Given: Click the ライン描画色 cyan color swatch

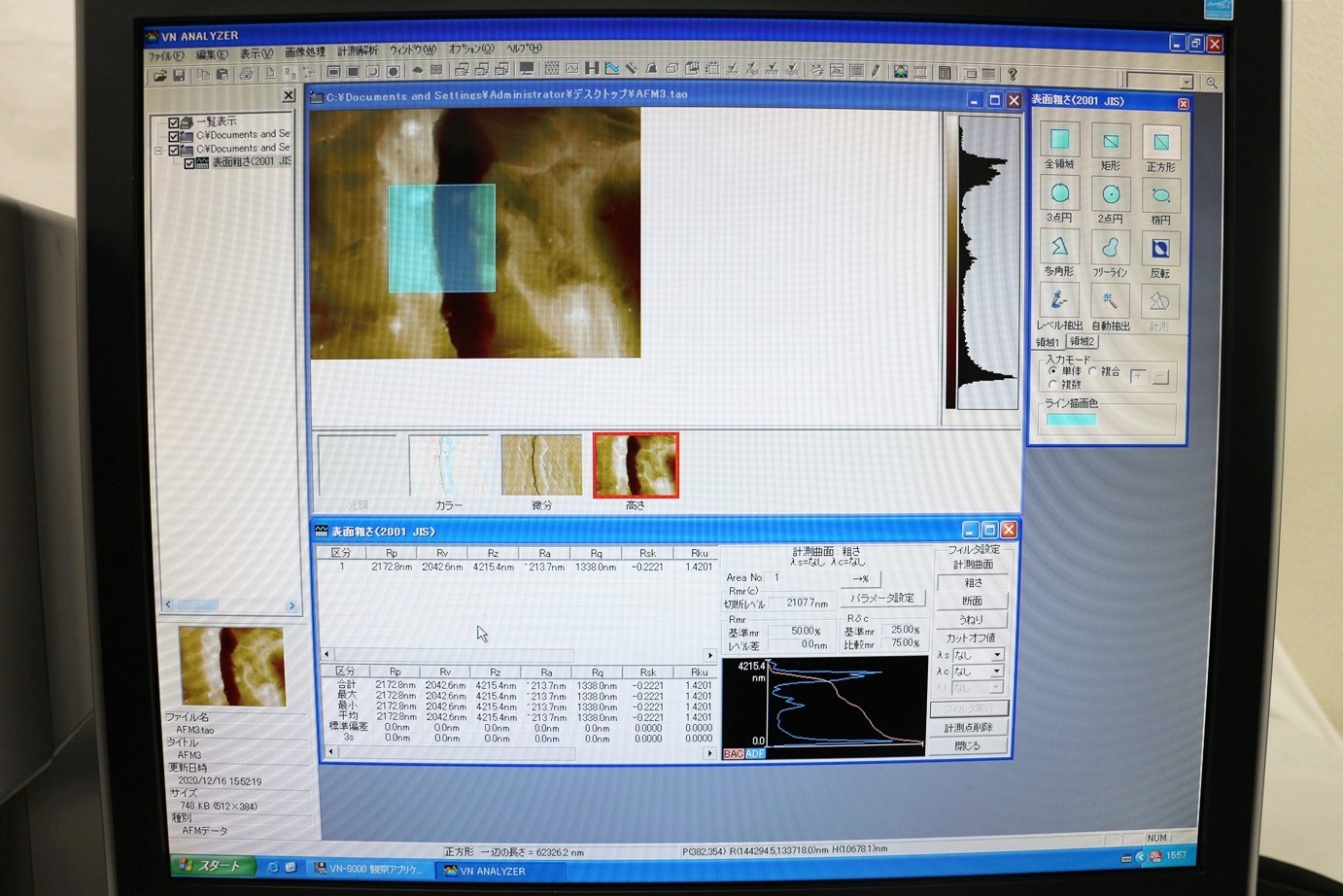Looking at the screenshot, I should coord(1071,420).
